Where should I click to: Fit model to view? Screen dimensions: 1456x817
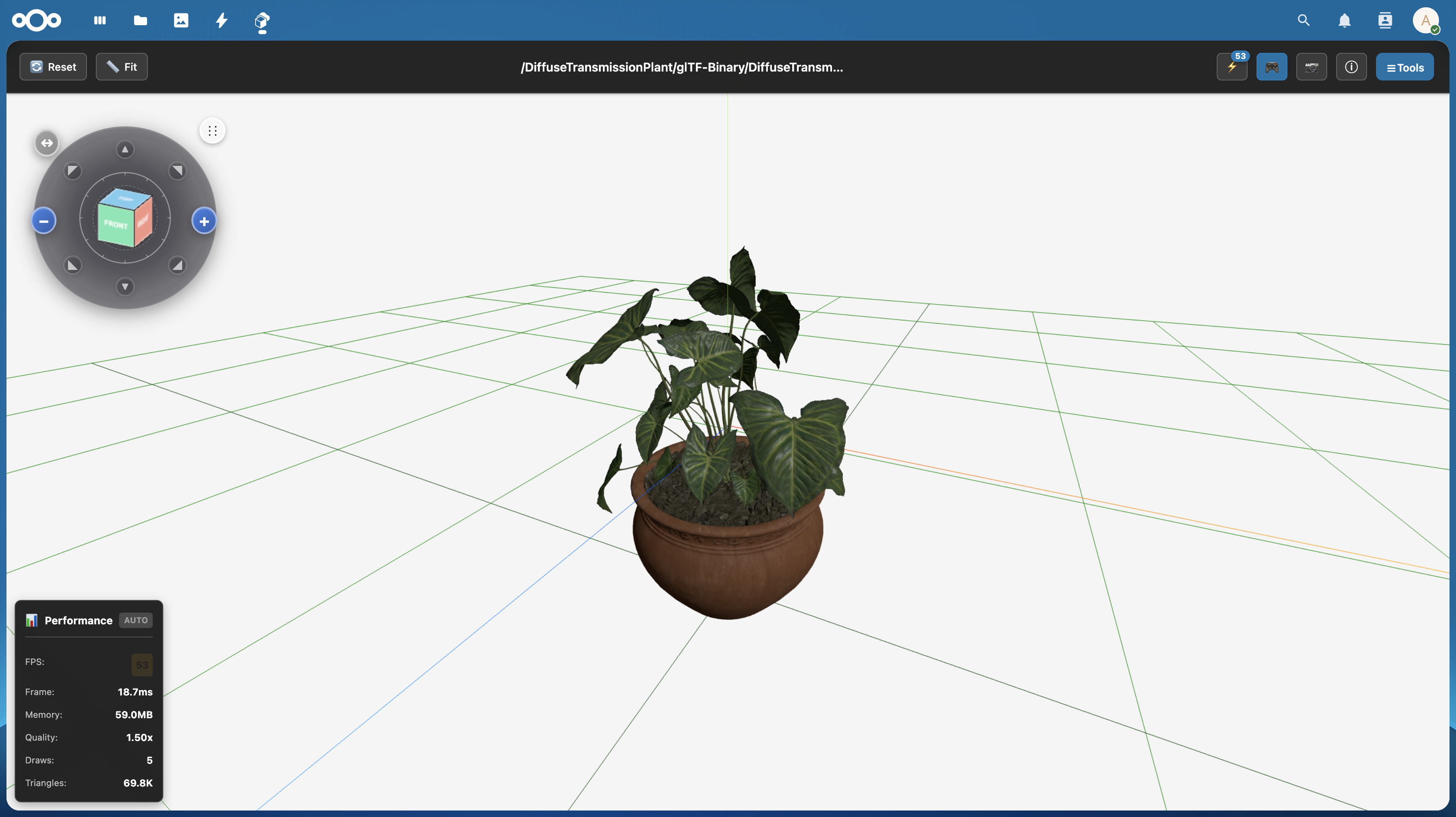pyautogui.click(x=121, y=67)
